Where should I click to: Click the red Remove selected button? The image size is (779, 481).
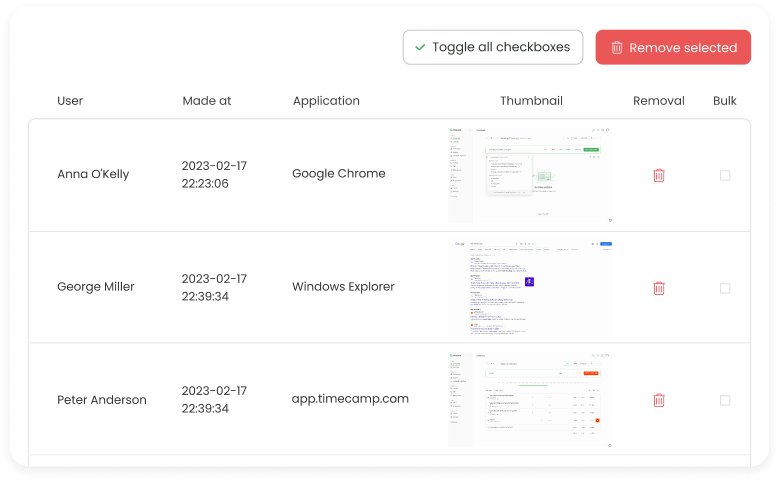pos(673,47)
